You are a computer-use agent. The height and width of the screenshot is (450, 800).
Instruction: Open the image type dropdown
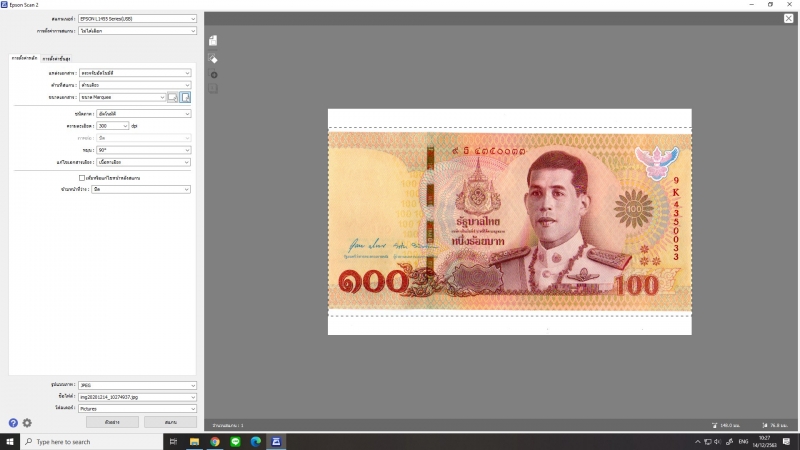[143, 114]
